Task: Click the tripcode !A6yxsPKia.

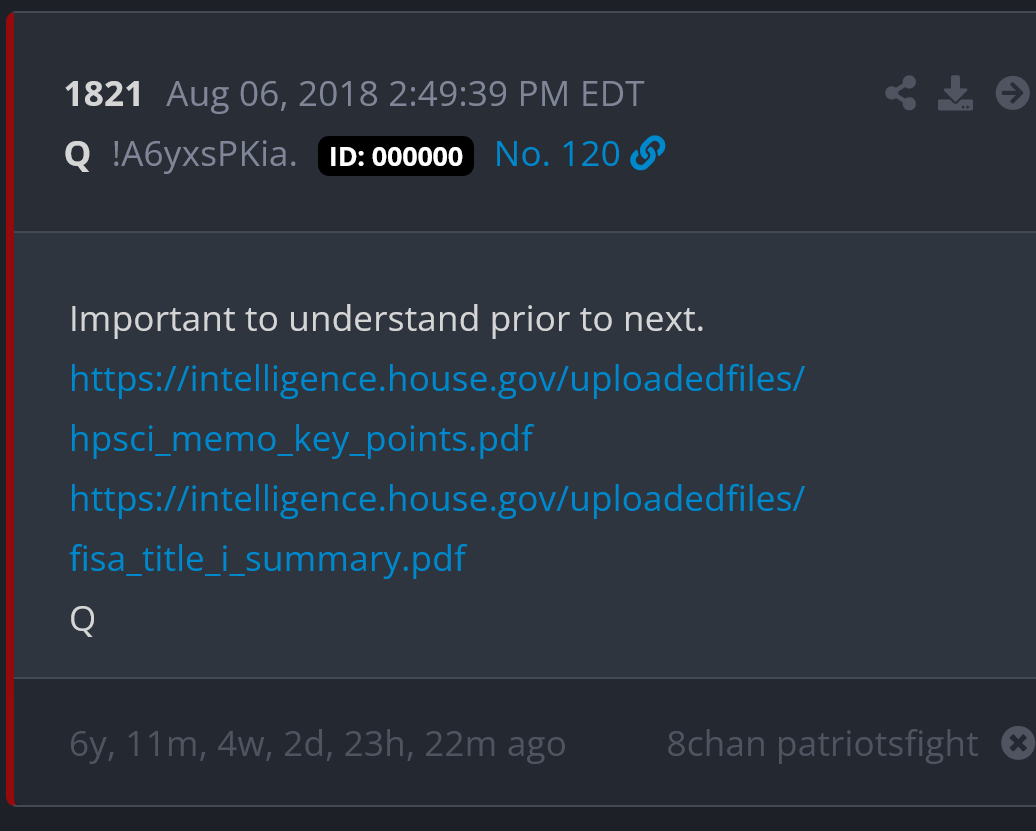Action: 205,156
